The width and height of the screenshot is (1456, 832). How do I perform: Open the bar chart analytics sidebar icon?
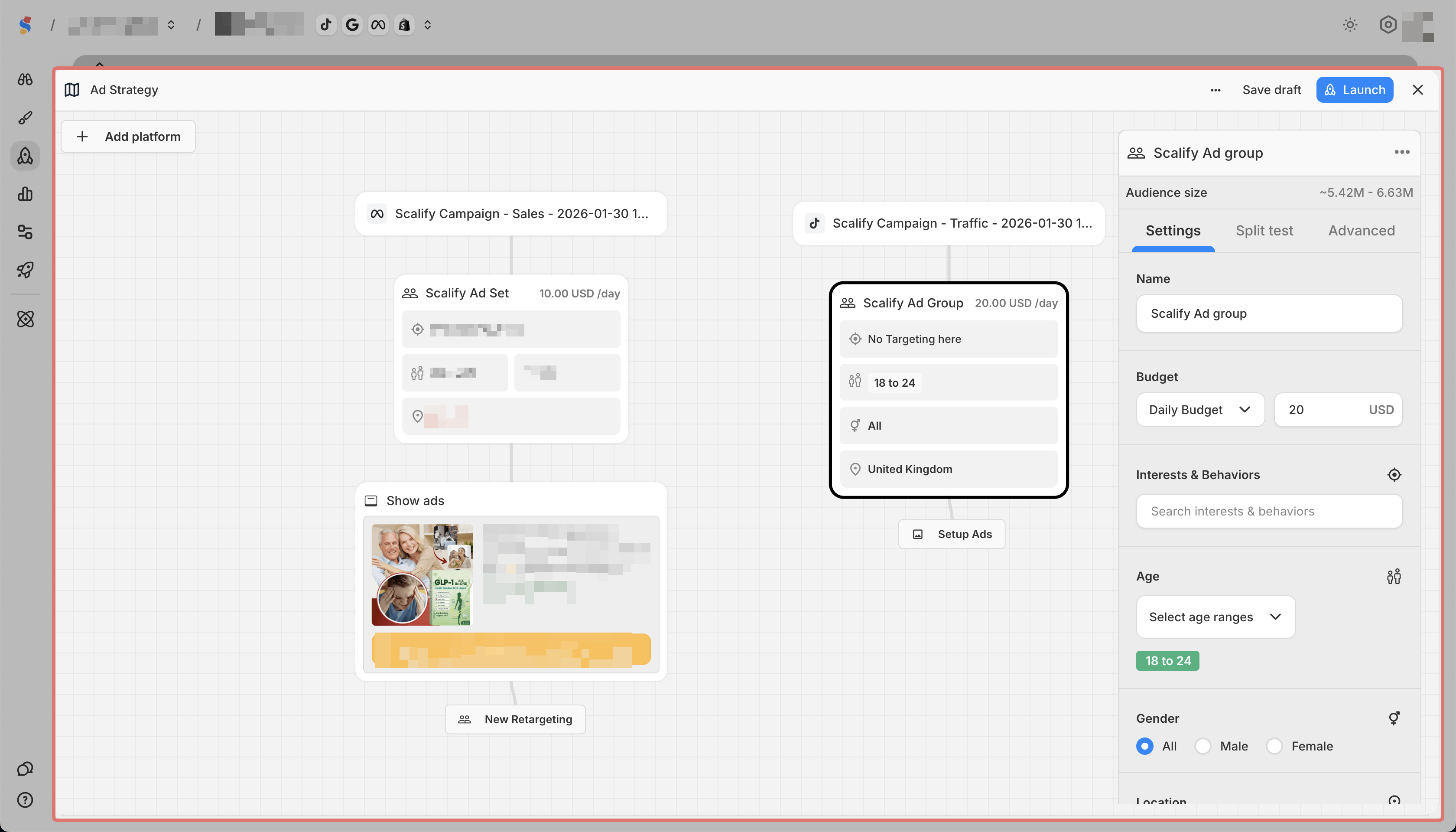[x=25, y=194]
